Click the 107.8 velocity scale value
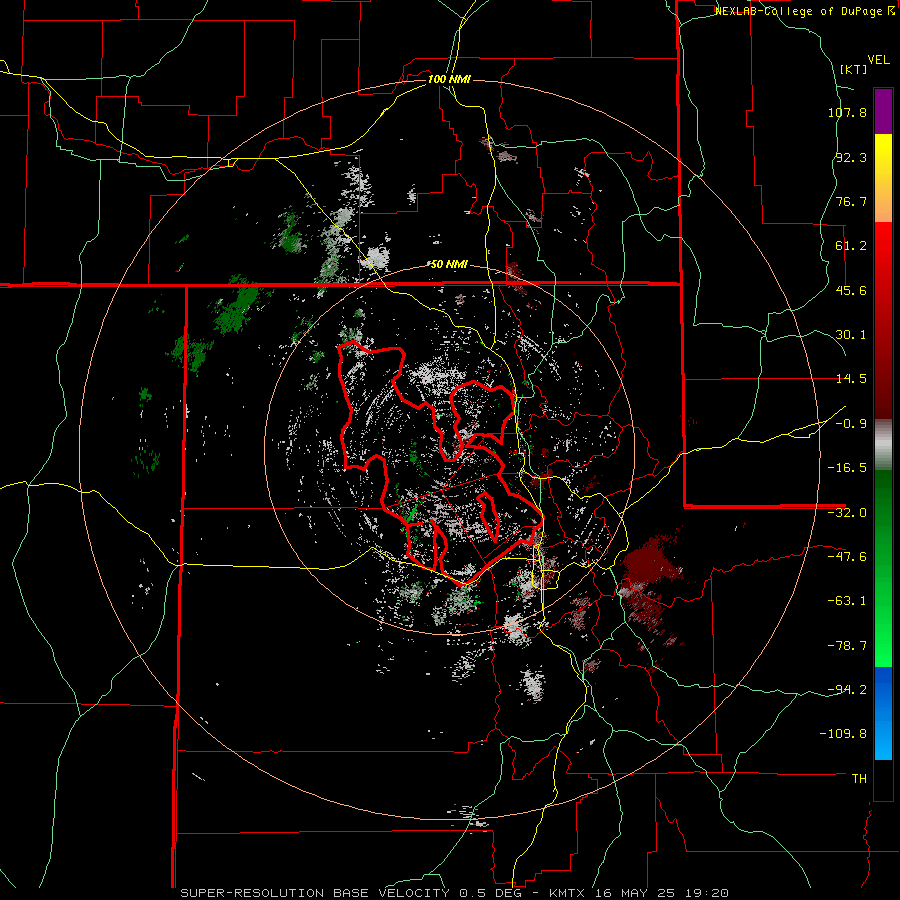The width and height of the screenshot is (900, 900). (x=847, y=112)
